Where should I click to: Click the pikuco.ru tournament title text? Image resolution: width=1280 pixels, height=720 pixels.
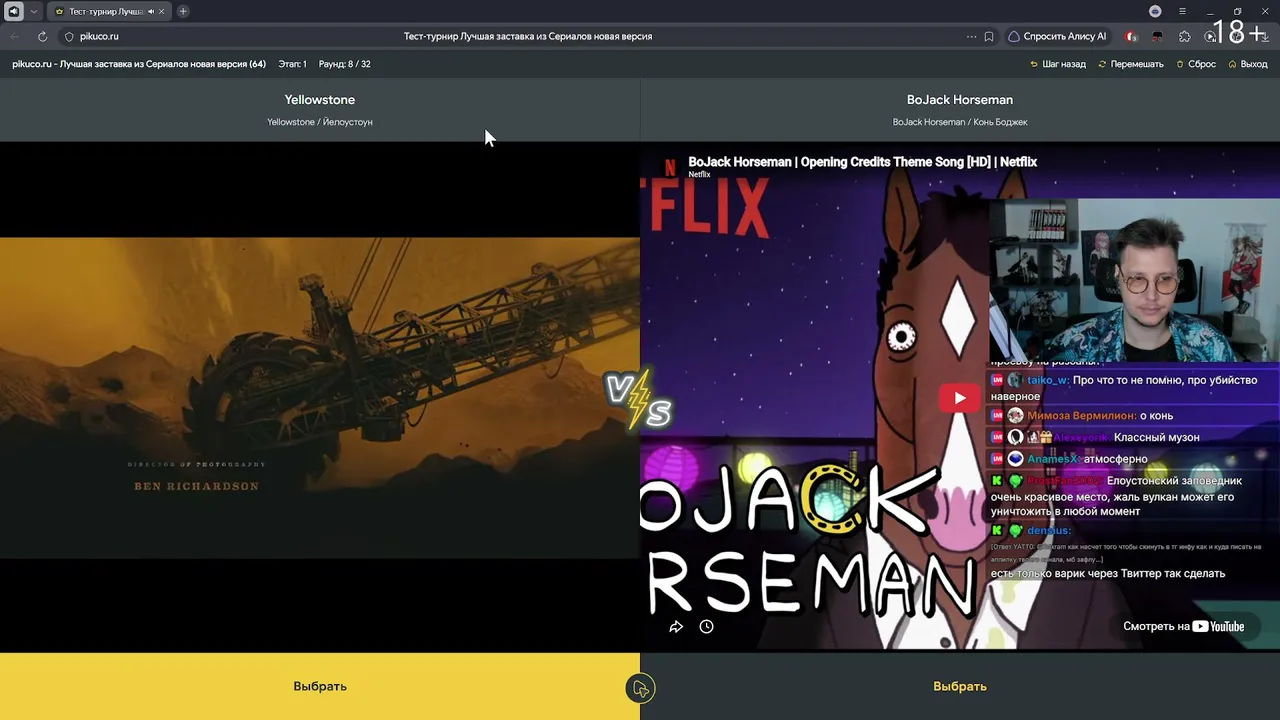point(139,64)
